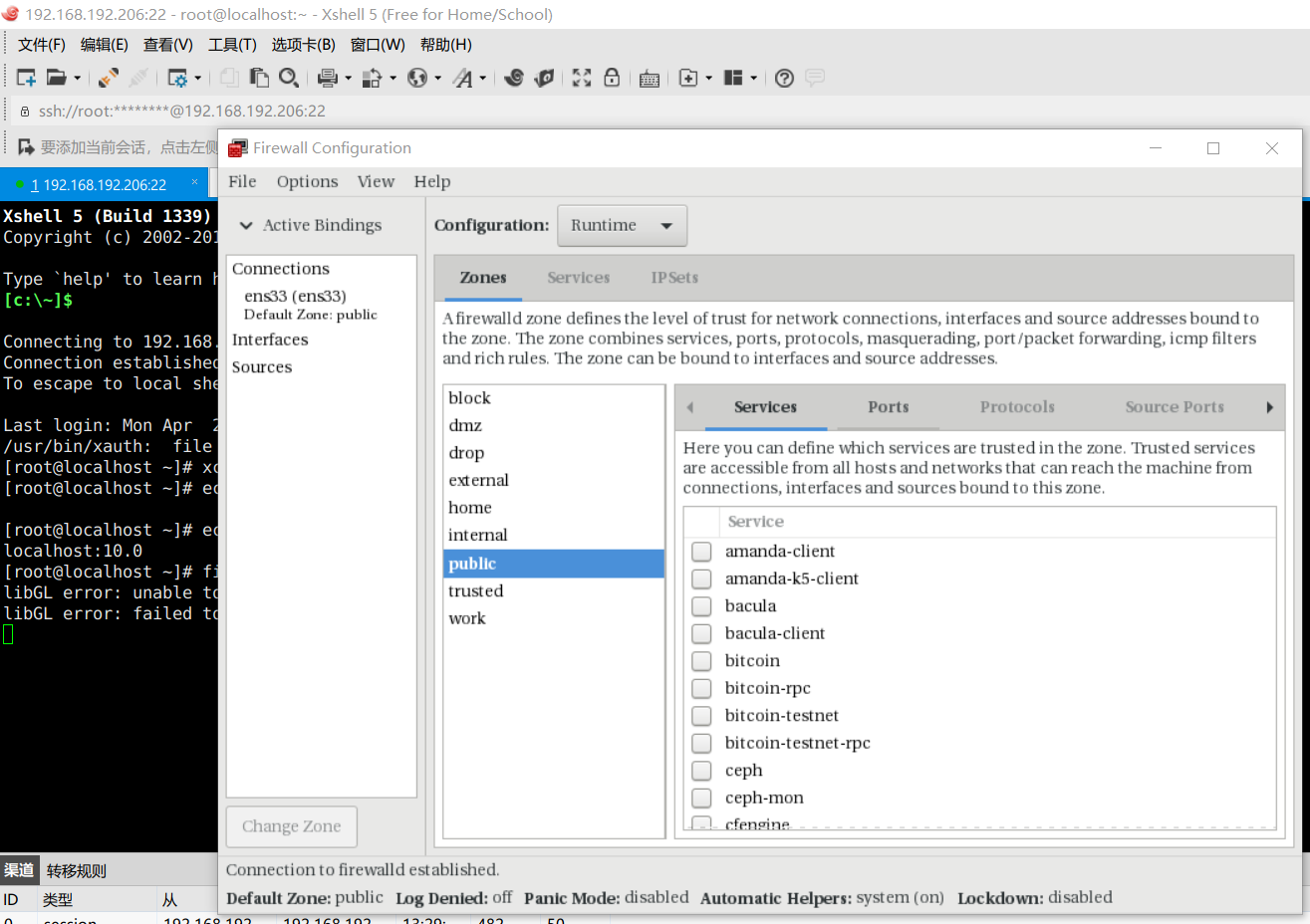Viewport: 1310px width, 924px height.
Task: Click the Font 'A' icon
Action: tap(463, 78)
